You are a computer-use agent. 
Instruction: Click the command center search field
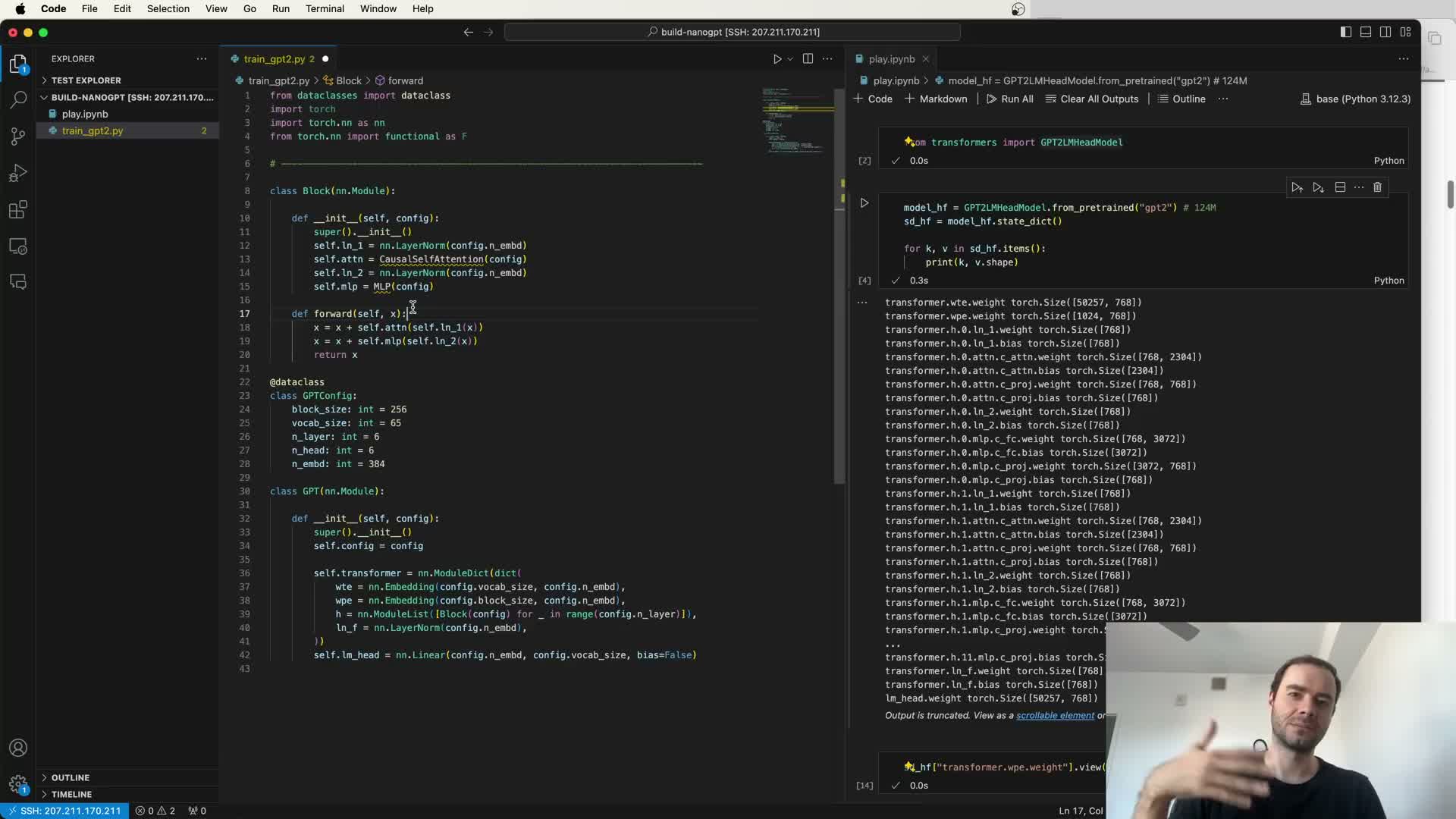pos(732,32)
